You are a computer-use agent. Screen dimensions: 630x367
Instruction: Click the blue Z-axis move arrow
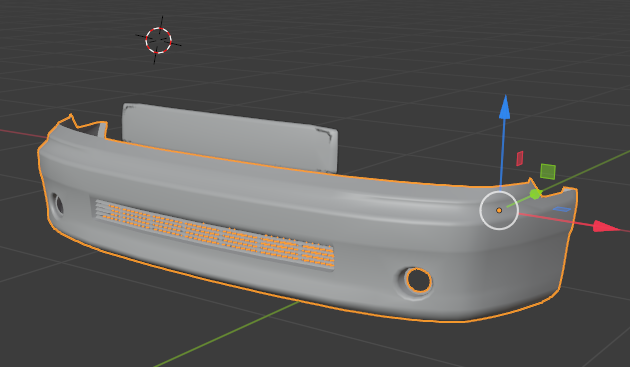pyautogui.click(x=505, y=107)
